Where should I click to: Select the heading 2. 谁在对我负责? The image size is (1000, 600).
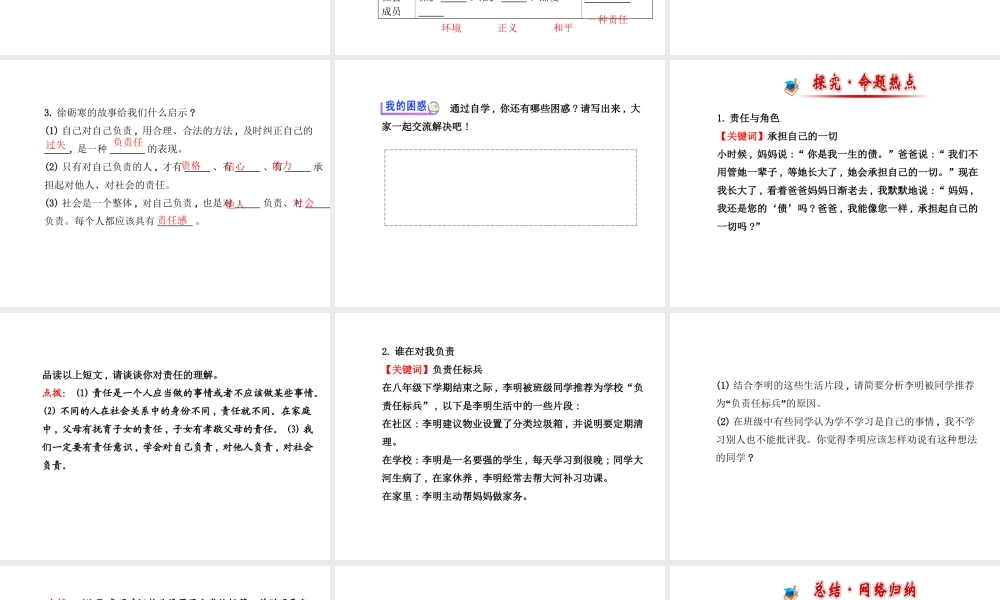[x=418, y=351]
